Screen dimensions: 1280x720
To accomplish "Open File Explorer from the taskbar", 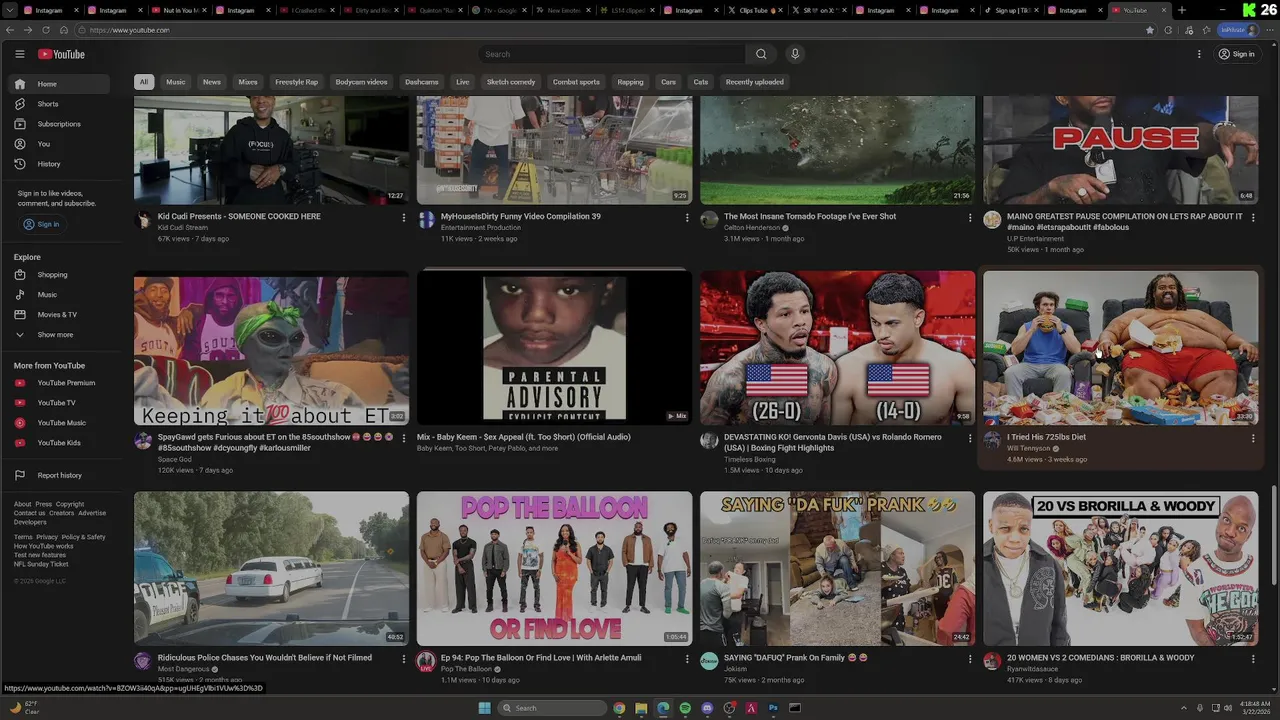I will pos(641,708).
